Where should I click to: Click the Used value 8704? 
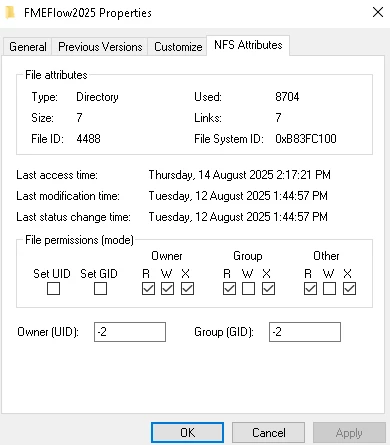coord(287,97)
